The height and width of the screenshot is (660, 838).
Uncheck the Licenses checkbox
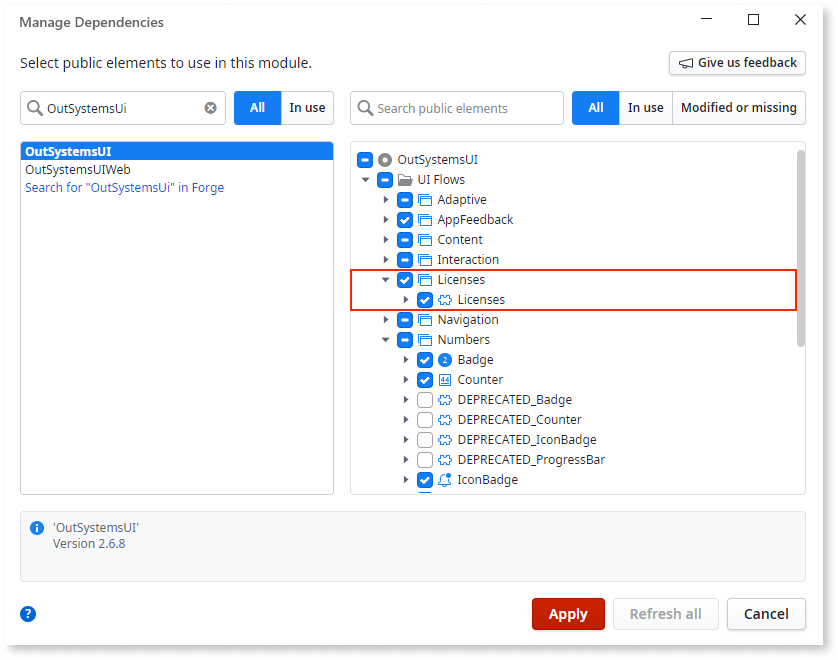point(404,279)
